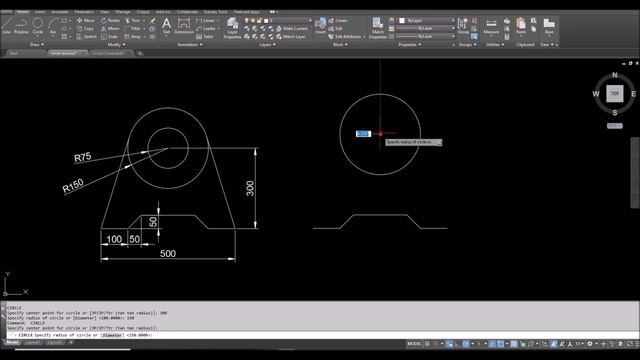640x360 pixels.
Task: Click Make Current layer button
Action: pos(292,29)
